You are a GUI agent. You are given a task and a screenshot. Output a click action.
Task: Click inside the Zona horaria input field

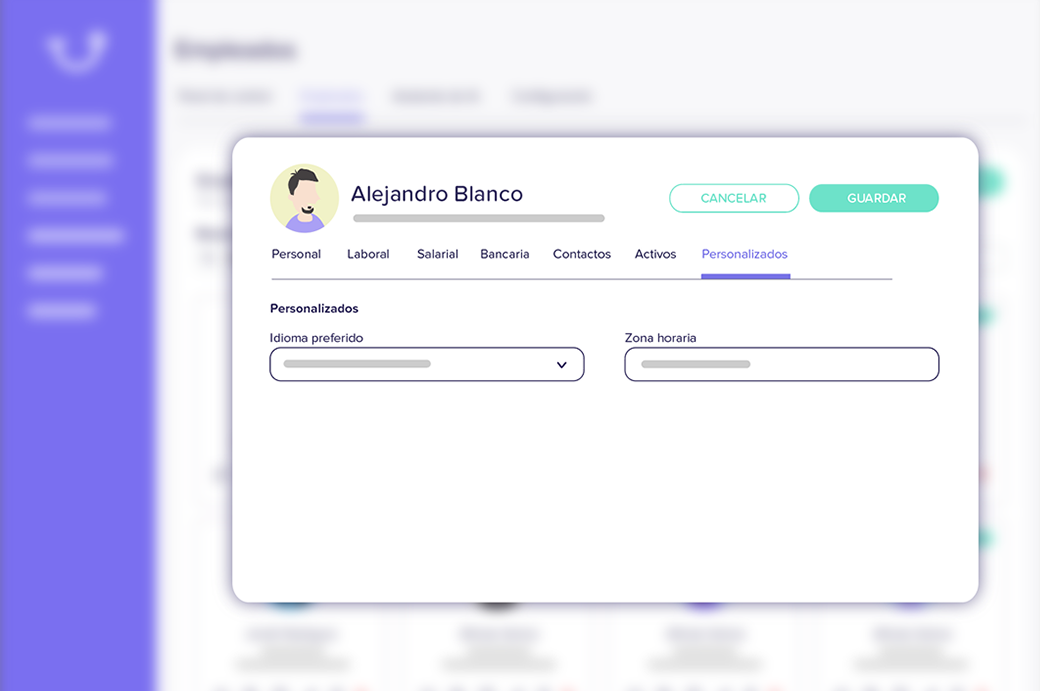pyautogui.click(x=781, y=364)
